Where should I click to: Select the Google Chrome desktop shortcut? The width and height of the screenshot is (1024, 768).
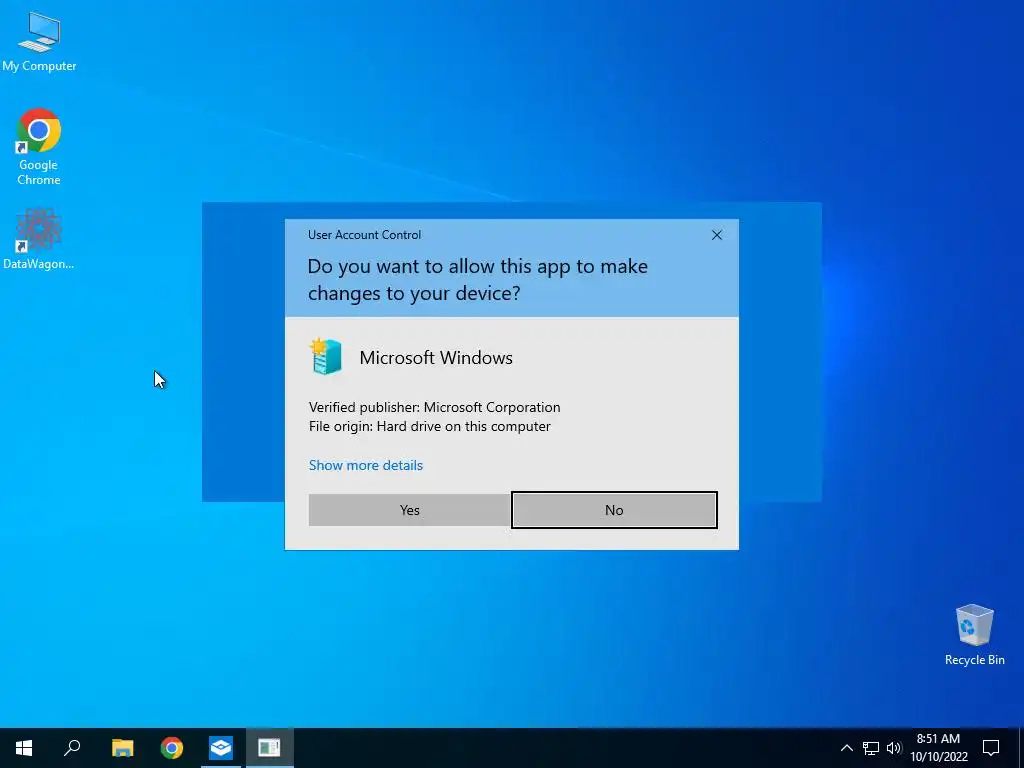[39, 147]
